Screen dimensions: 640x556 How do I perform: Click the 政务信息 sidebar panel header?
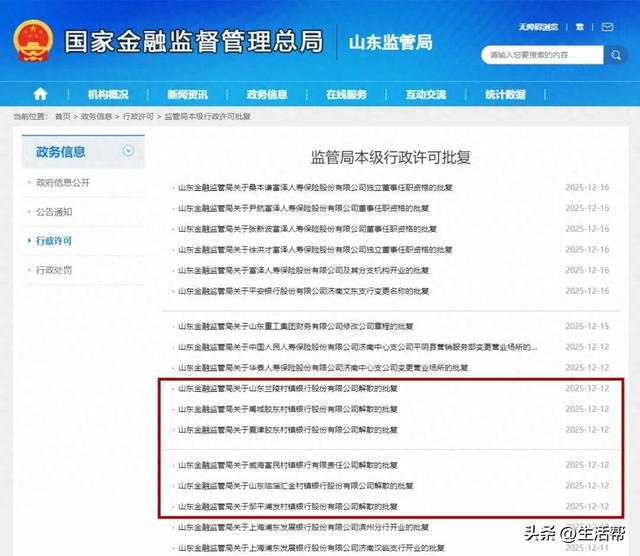[x=83, y=151]
